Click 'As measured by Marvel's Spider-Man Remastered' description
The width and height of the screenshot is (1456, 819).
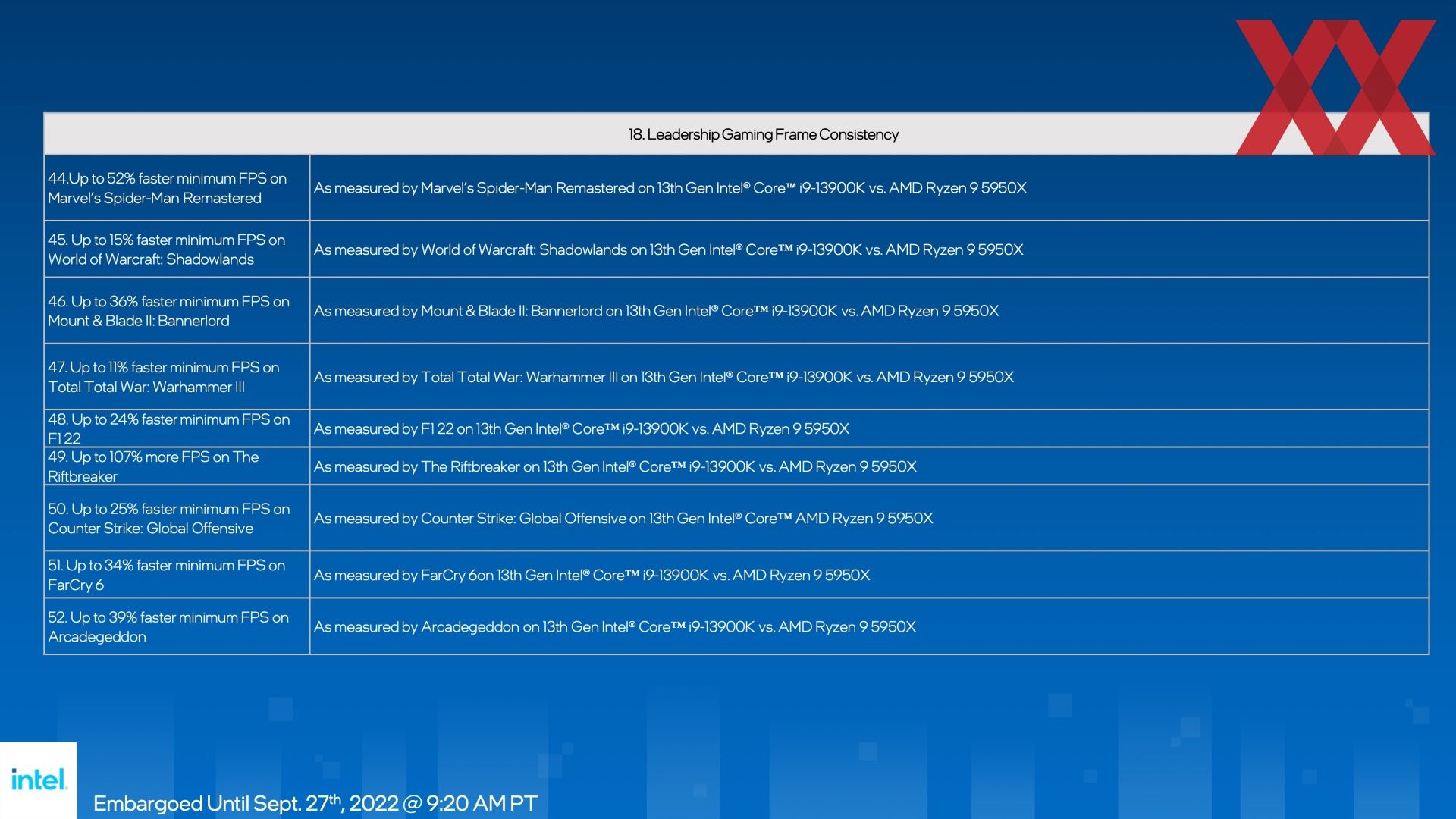pyautogui.click(x=670, y=188)
